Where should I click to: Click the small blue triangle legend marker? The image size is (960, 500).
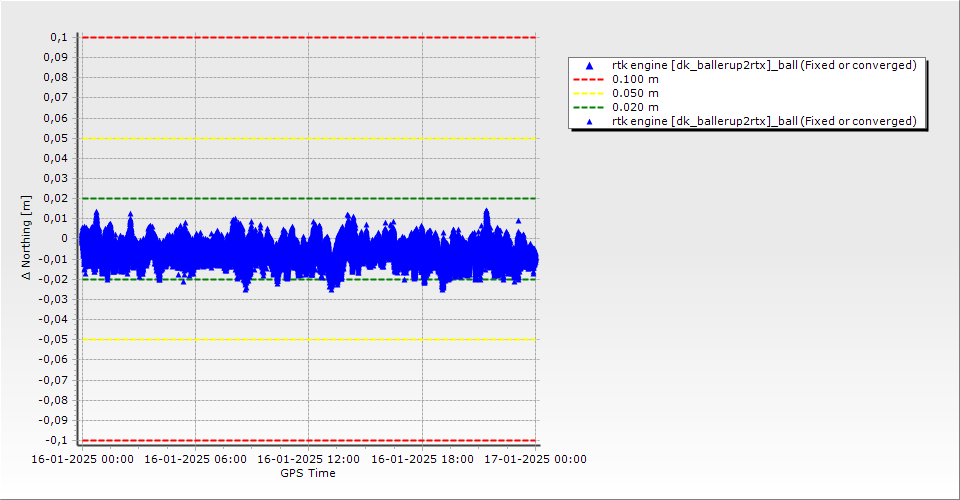pyautogui.click(x=589, y=122)
